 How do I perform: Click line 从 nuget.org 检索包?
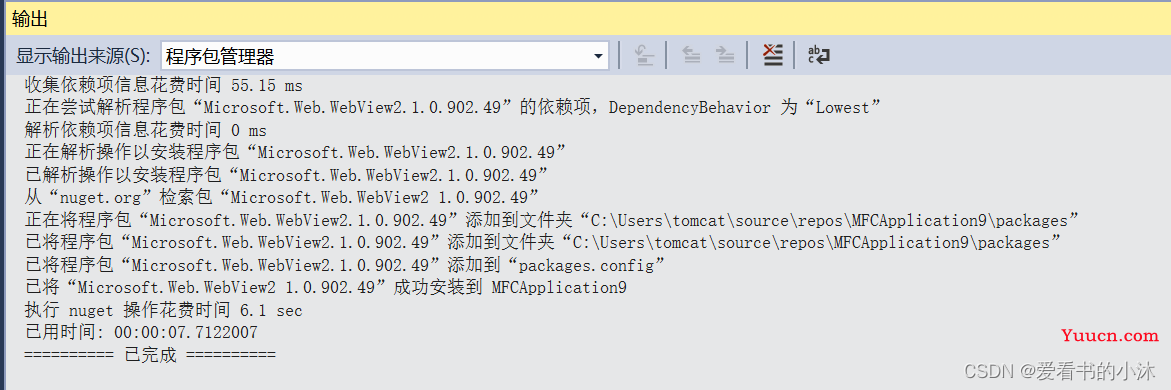(x=282, y=197)
